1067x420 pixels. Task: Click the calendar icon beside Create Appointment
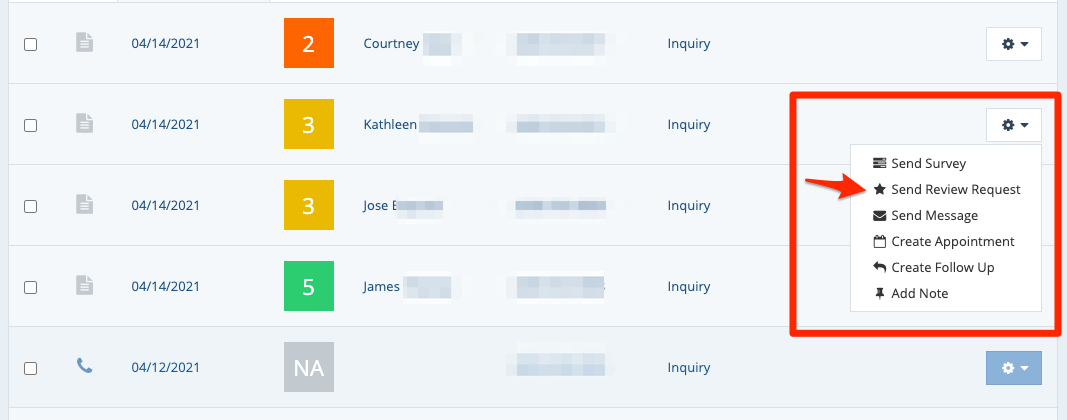879,241
